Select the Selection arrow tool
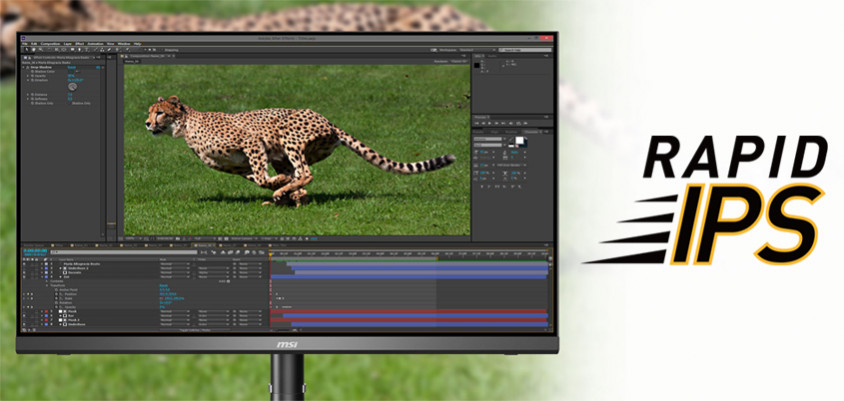Image resolution: width=844 pixels, height=401 pixels. [26, 50]
